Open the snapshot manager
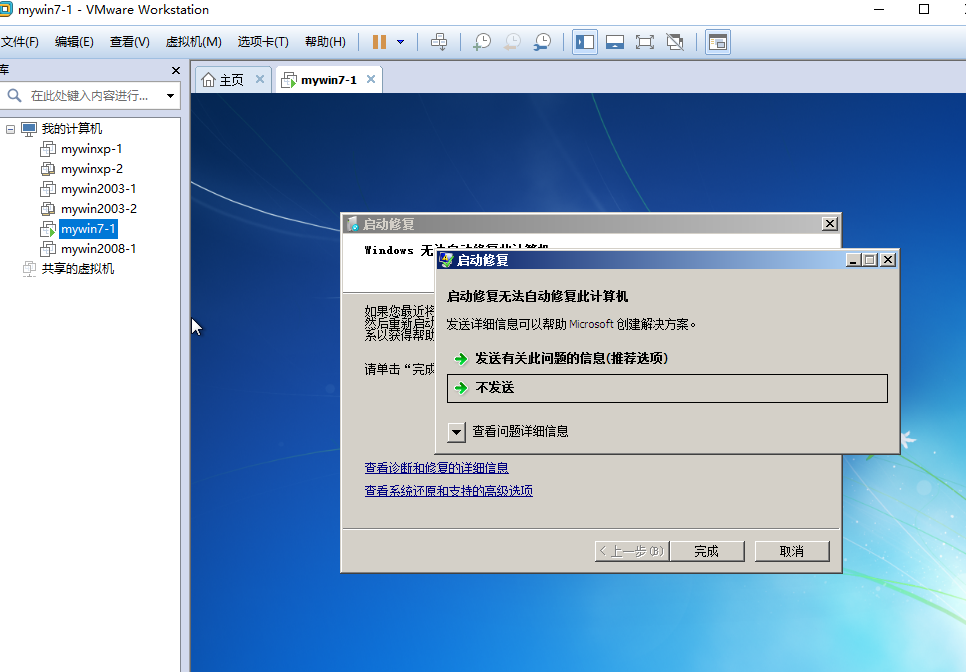Screen dimensions: 966x672 [x=542, y=42]
